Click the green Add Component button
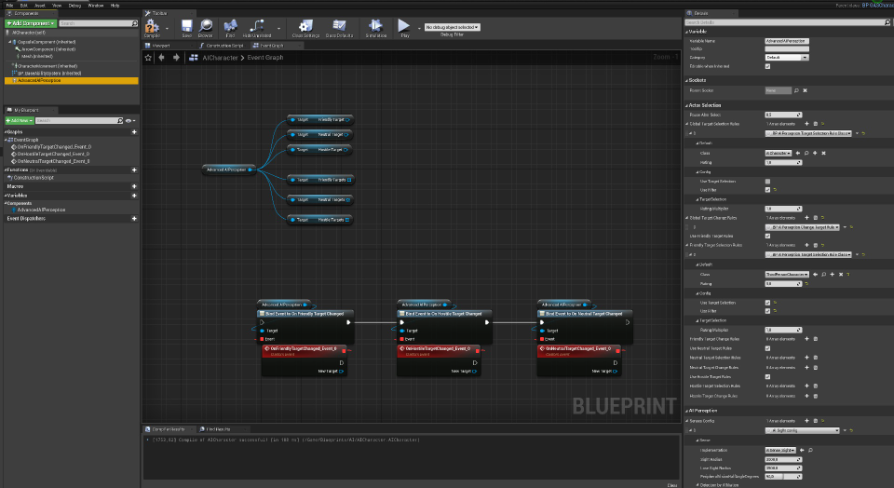The height and width of the screenshot is (488, 894). click(29, 21)
